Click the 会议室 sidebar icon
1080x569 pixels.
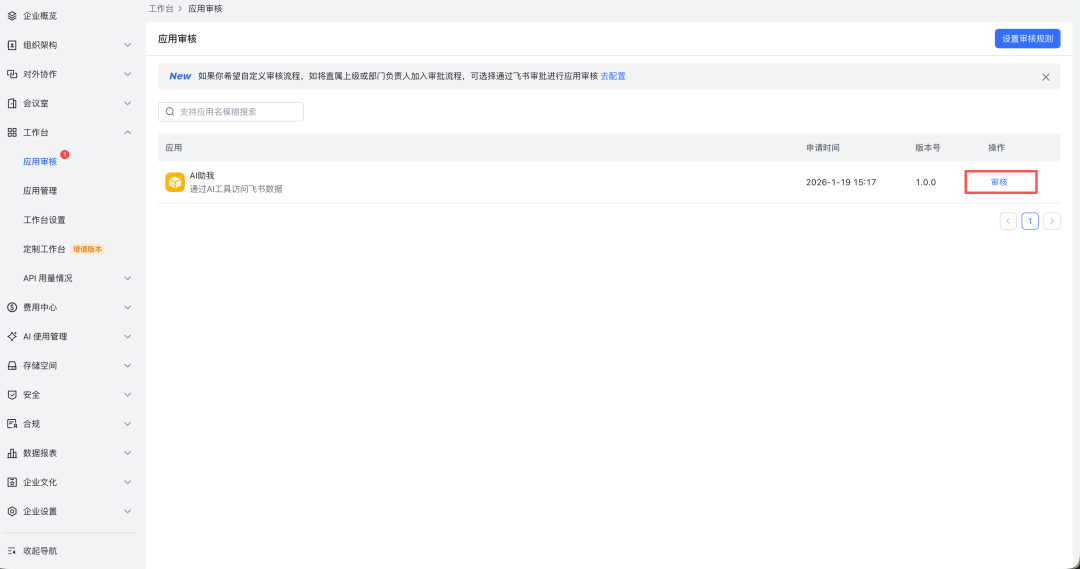pos(12,103)
